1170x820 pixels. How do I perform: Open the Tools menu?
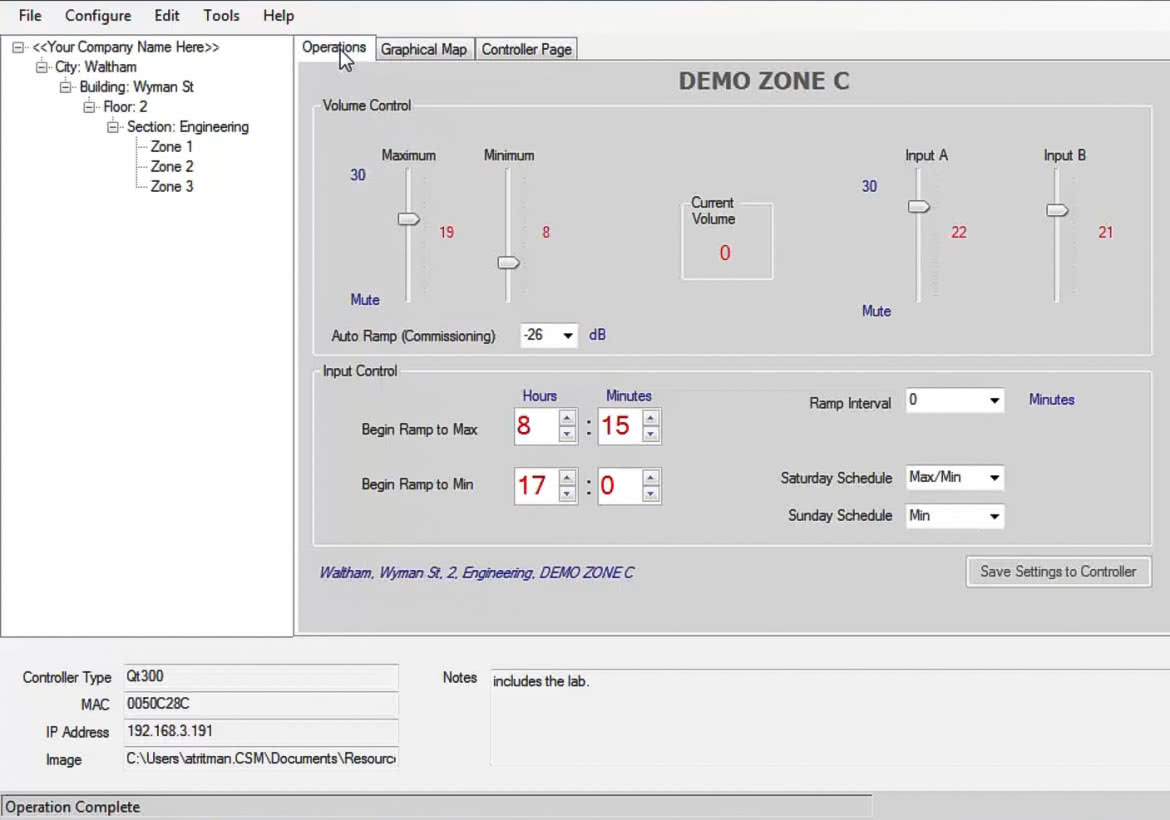(221, 16)
